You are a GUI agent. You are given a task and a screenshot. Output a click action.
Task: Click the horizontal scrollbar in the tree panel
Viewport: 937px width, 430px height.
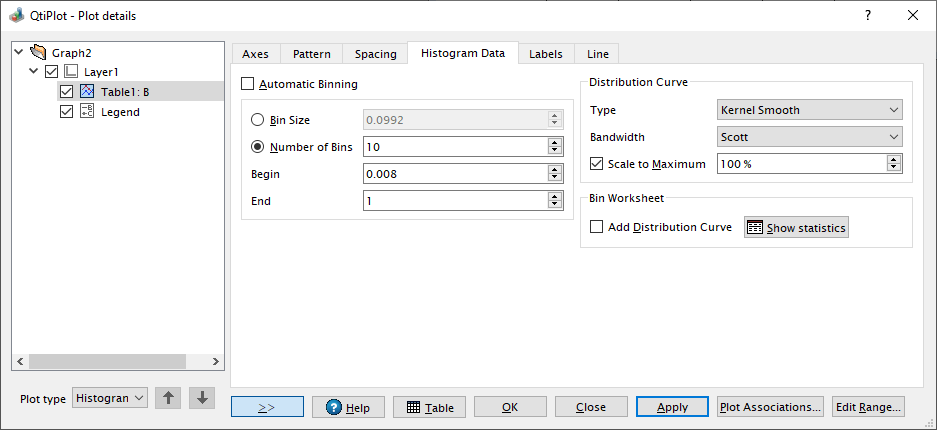(x=117, y=362)
